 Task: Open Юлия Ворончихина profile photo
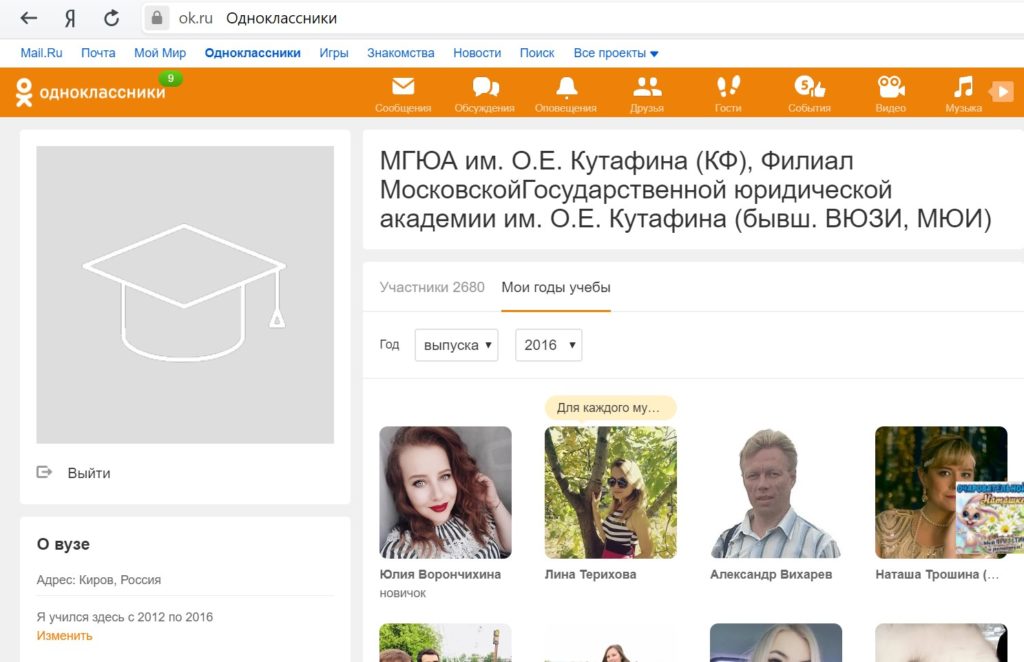[x=445, y=492]
